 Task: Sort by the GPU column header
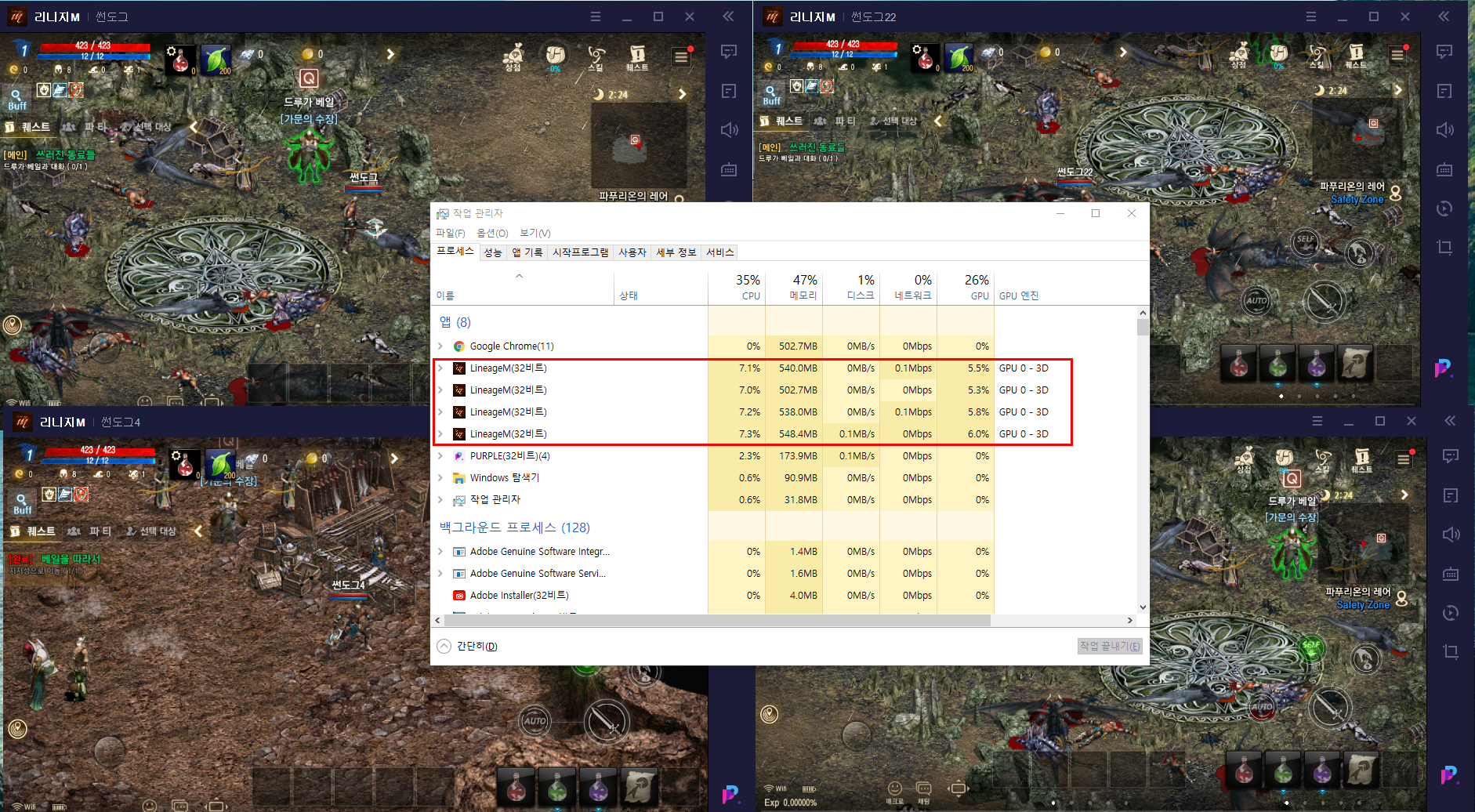[966, 288]
